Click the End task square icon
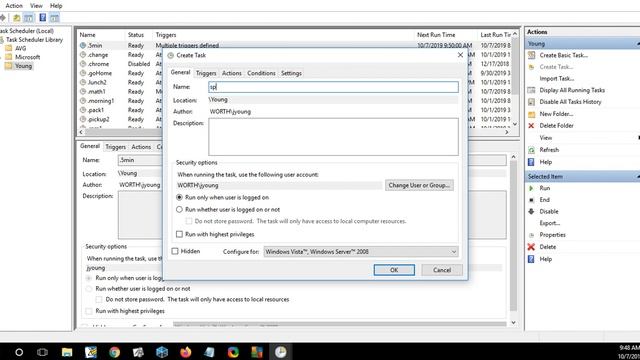The height and width of the screenshot is (360, 640). [531, 200]
